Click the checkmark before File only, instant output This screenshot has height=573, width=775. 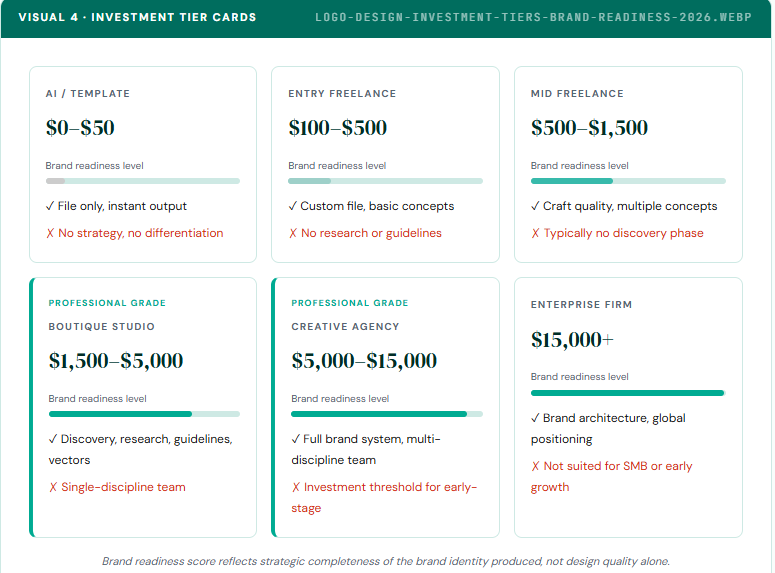[x=50, y=206]
